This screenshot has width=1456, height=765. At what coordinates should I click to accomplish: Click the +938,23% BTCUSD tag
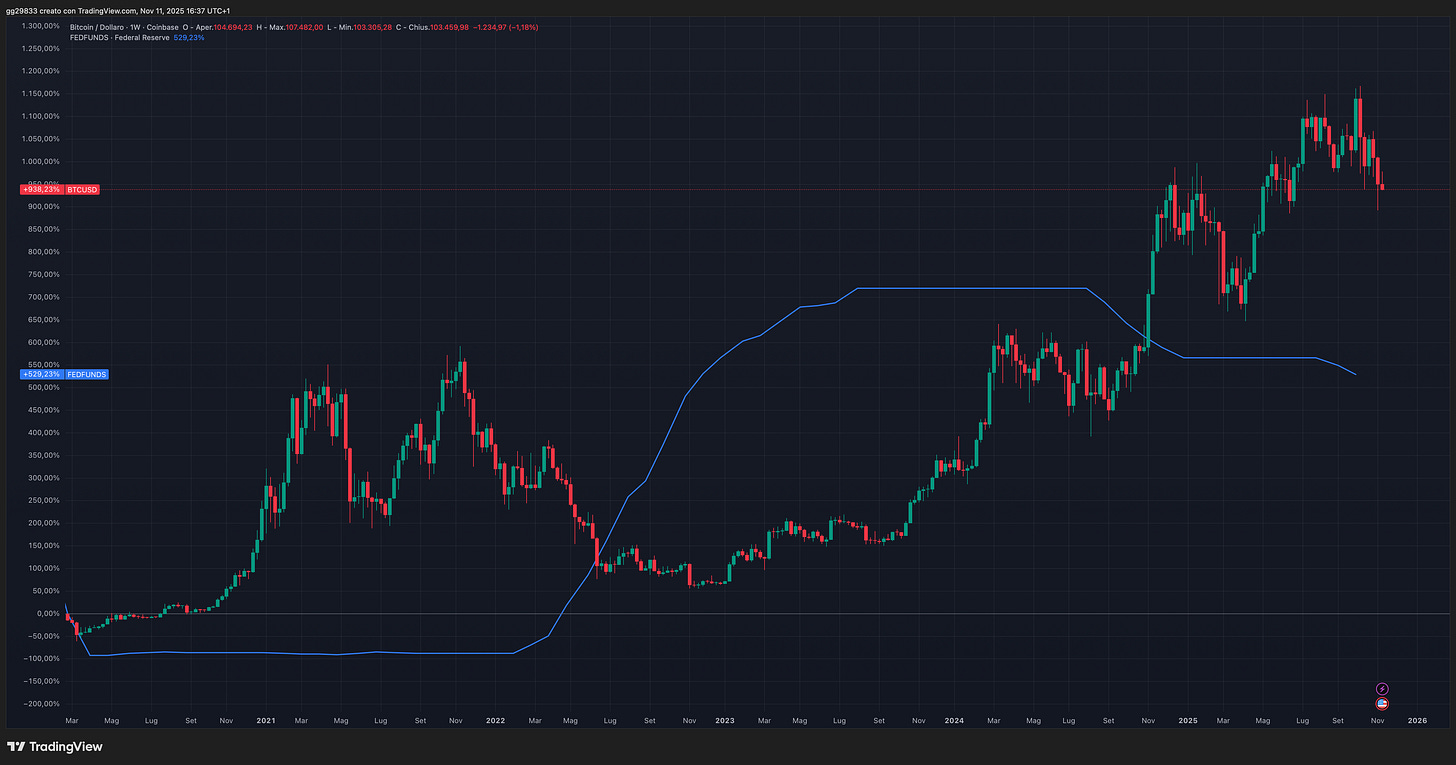click(40, 189)
